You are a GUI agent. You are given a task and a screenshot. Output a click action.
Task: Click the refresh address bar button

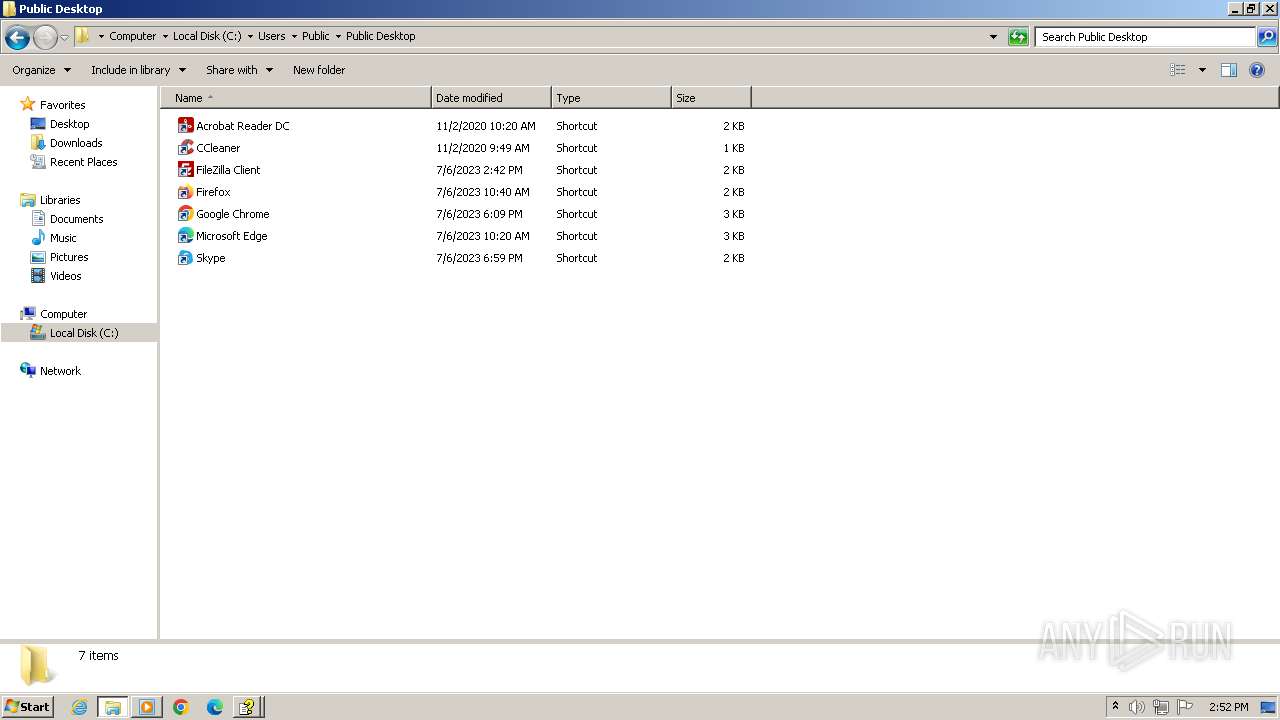tap(1018, 37)
